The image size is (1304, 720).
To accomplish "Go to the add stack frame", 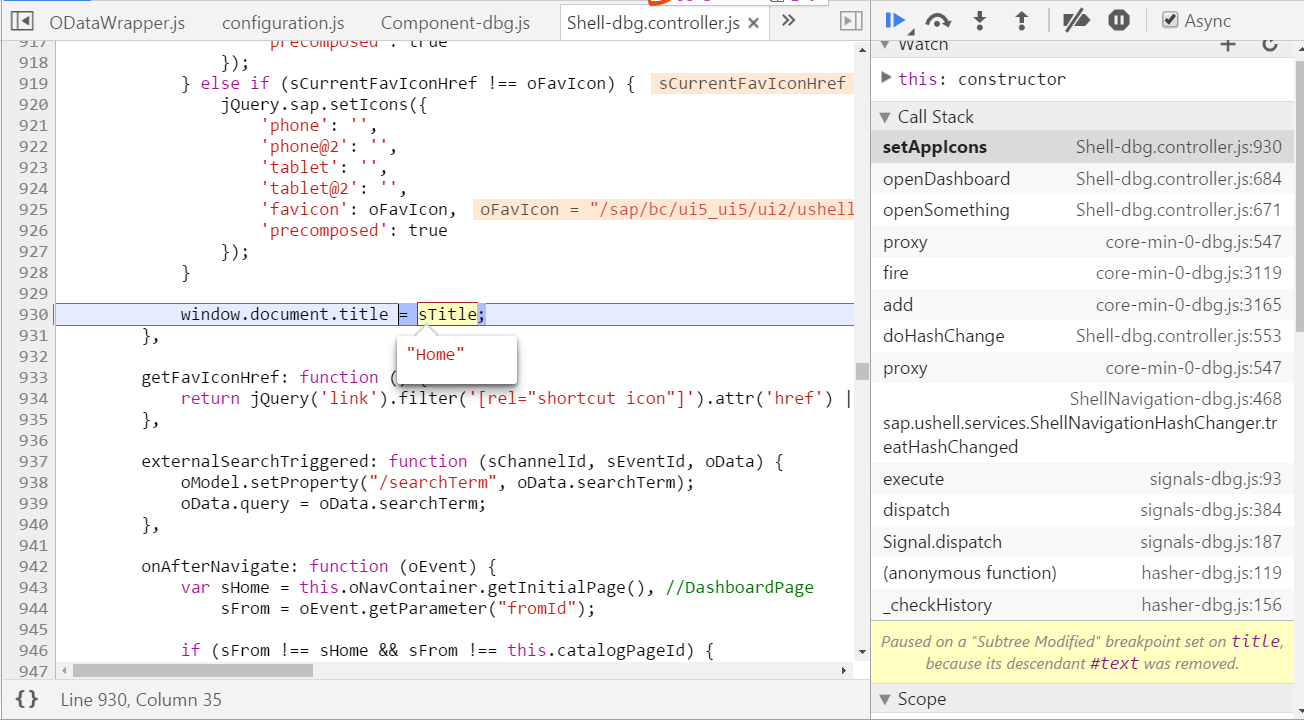I will click(x=1082, y=305).
